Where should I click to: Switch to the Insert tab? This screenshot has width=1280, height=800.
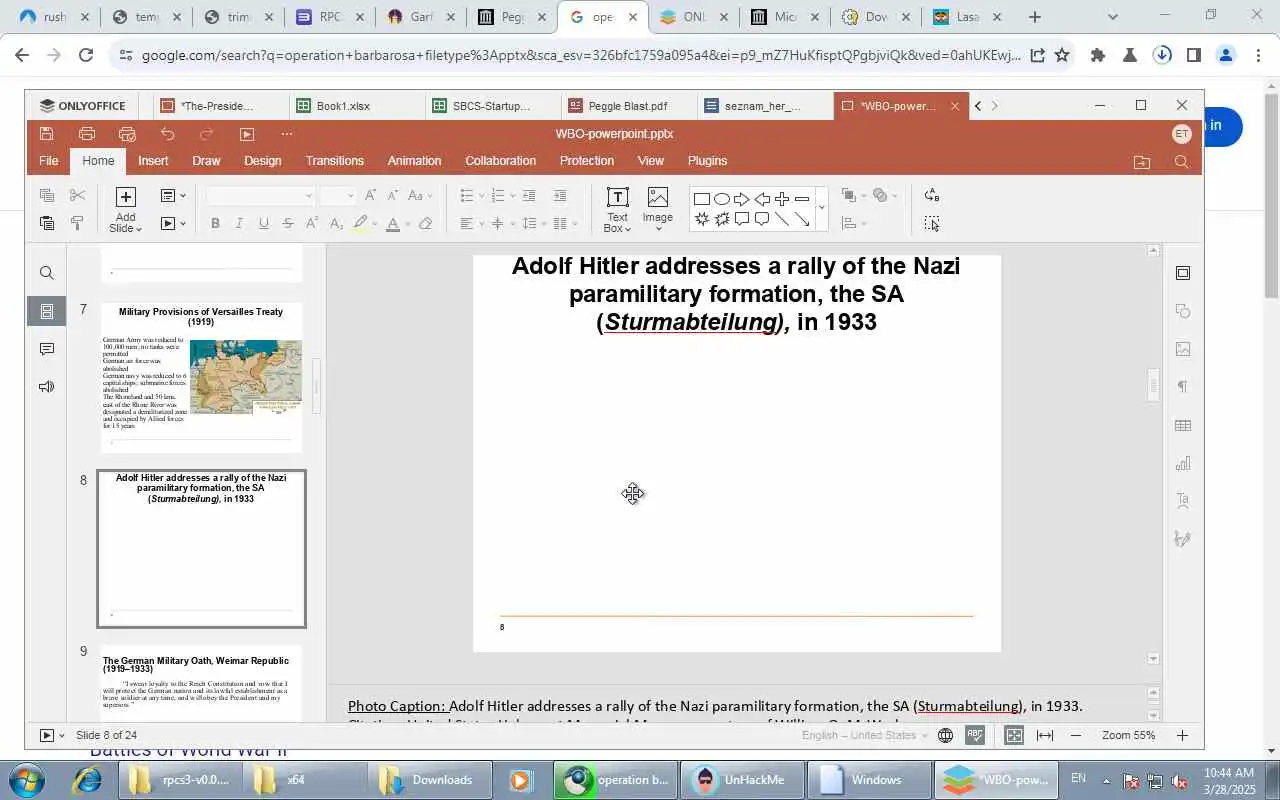[x=153, y=161]
